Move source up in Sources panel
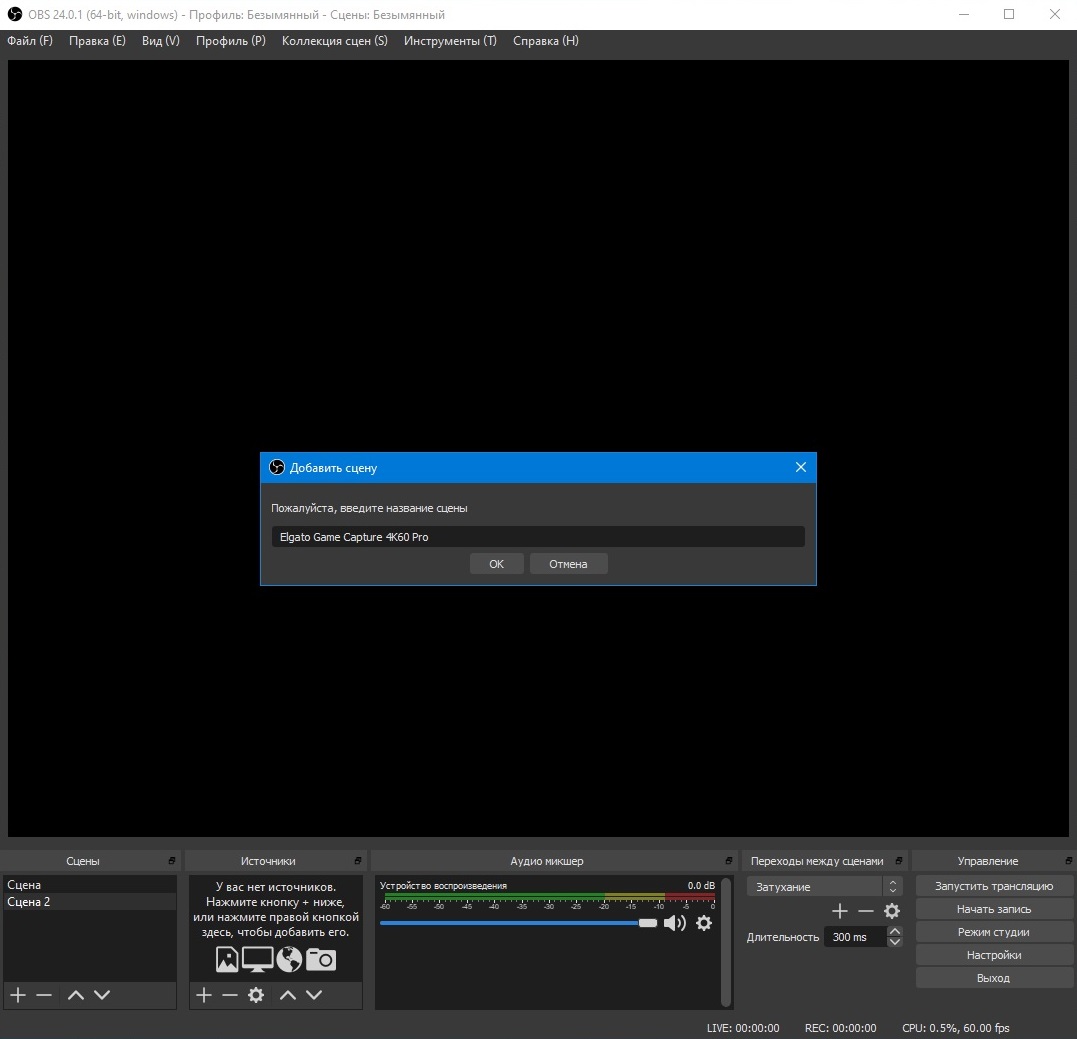The width and height of the screenshot is (1077, 1039). point(288,994)
